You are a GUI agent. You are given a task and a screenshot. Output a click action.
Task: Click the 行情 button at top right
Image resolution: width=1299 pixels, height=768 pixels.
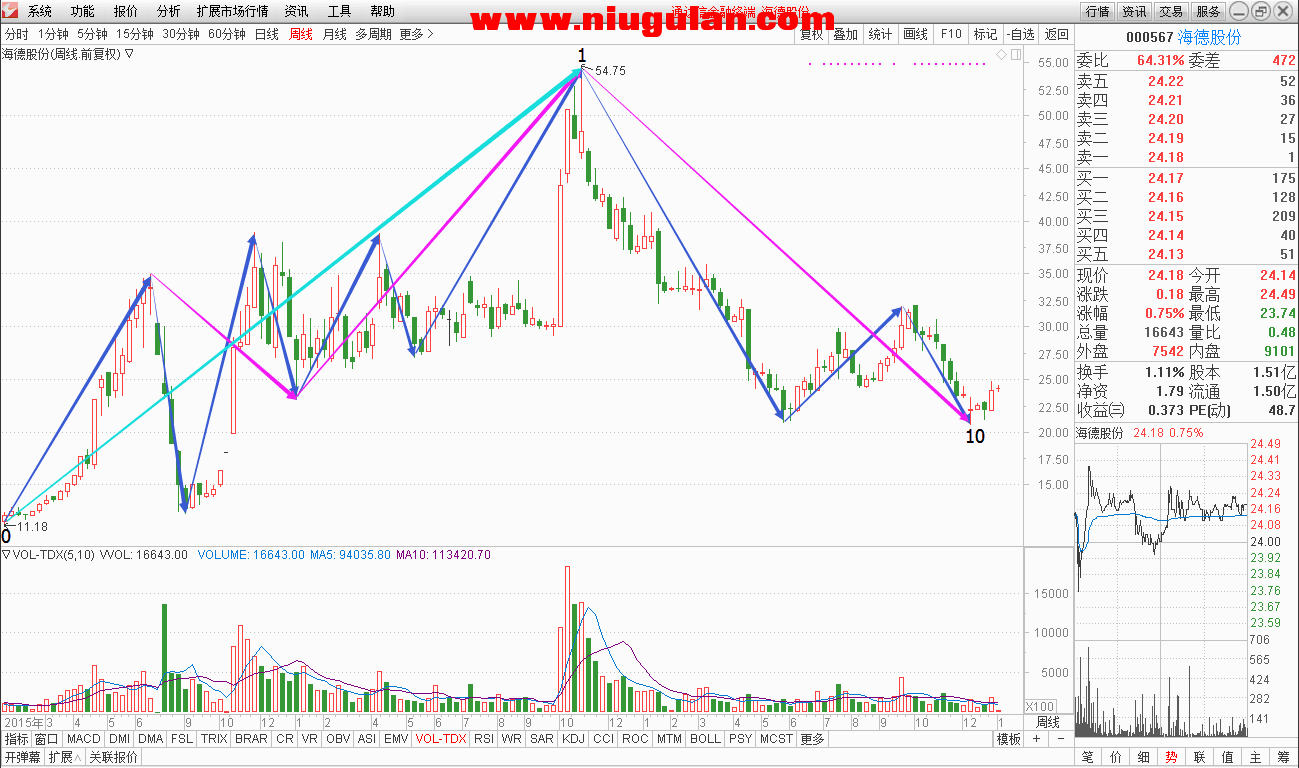click(1097, 11)
